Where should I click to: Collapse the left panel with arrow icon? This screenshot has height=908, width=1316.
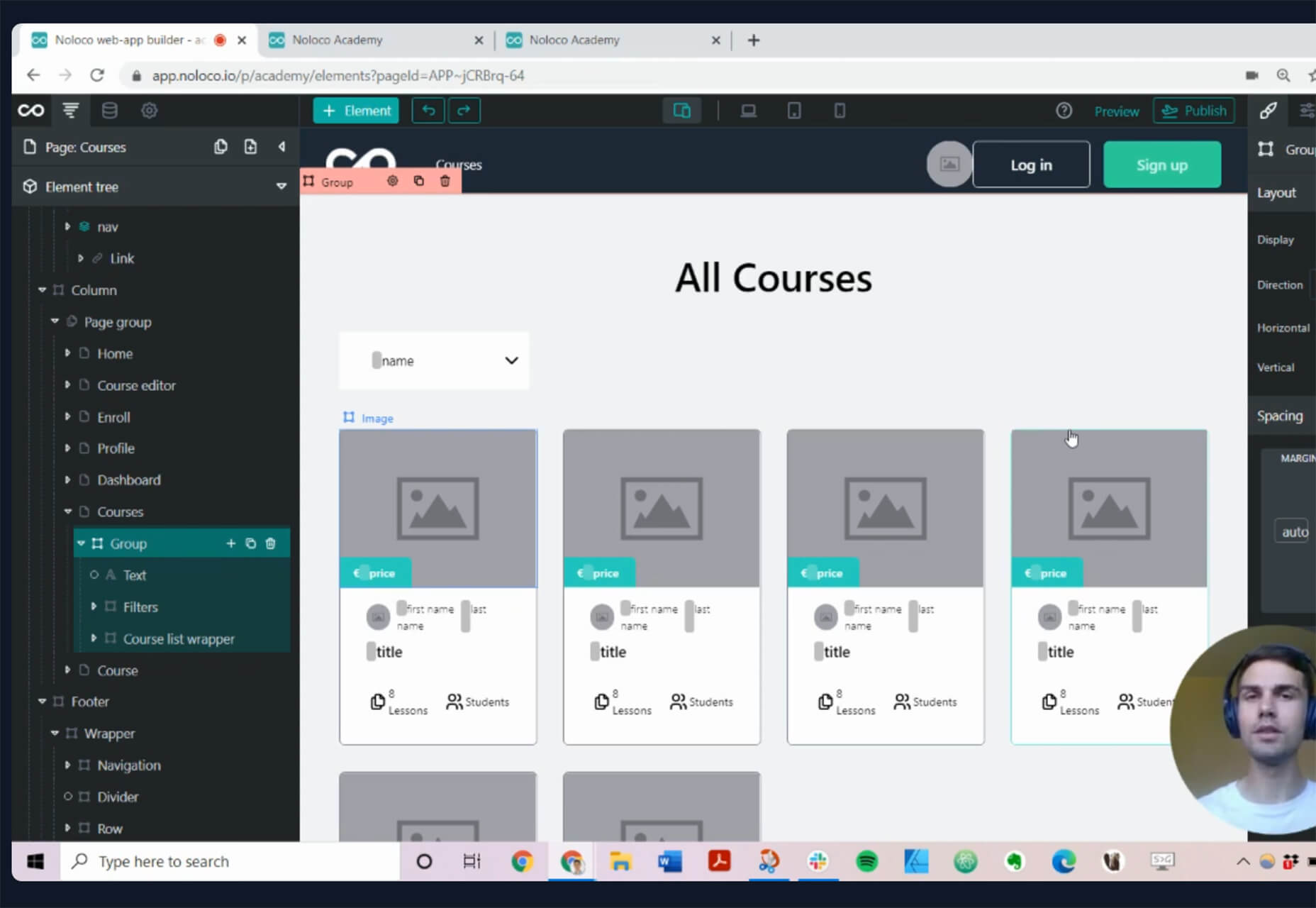tap(281, 147)
